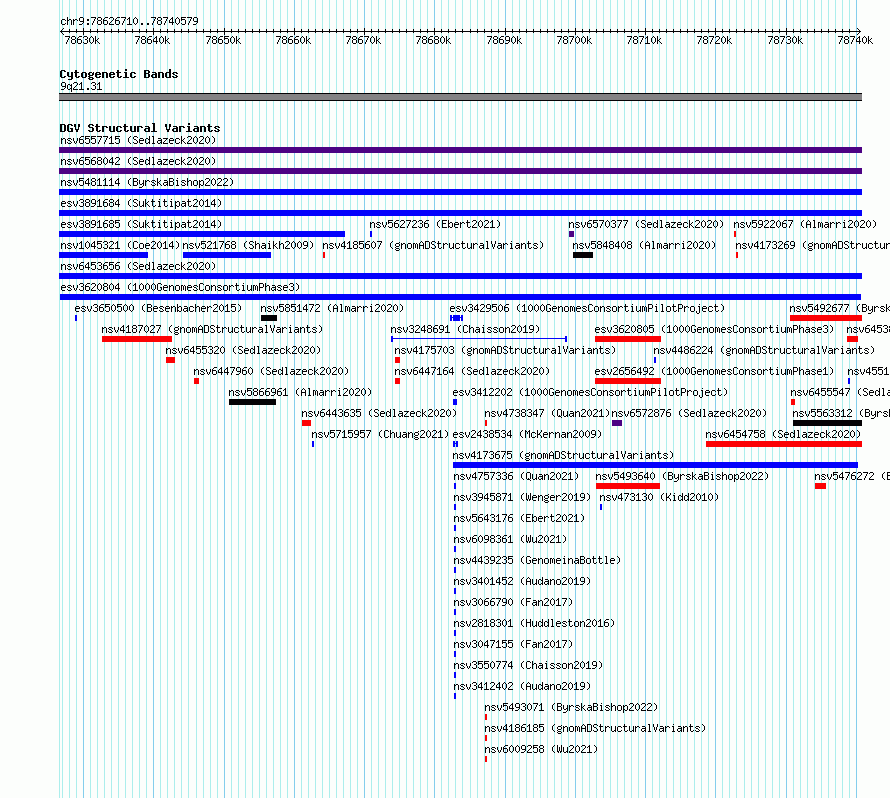Click the red bar under esv3620805

pos(628,339)
